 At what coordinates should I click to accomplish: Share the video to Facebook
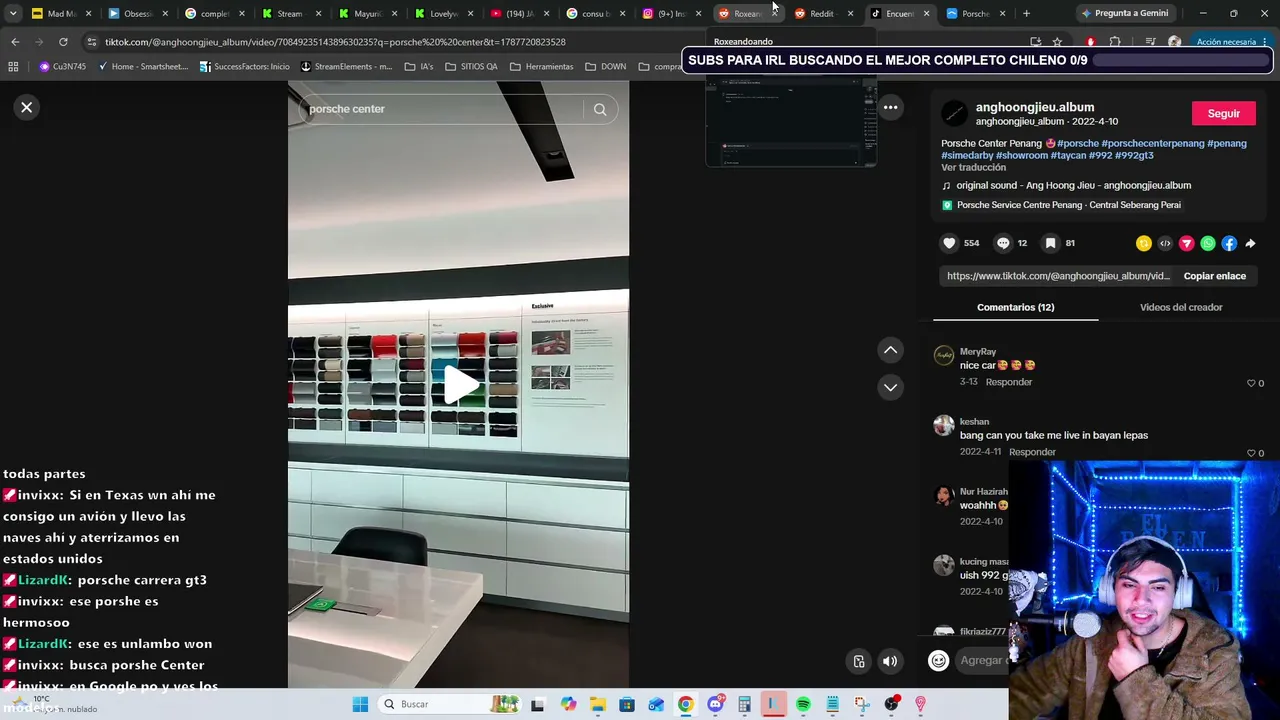(1229, 243)
